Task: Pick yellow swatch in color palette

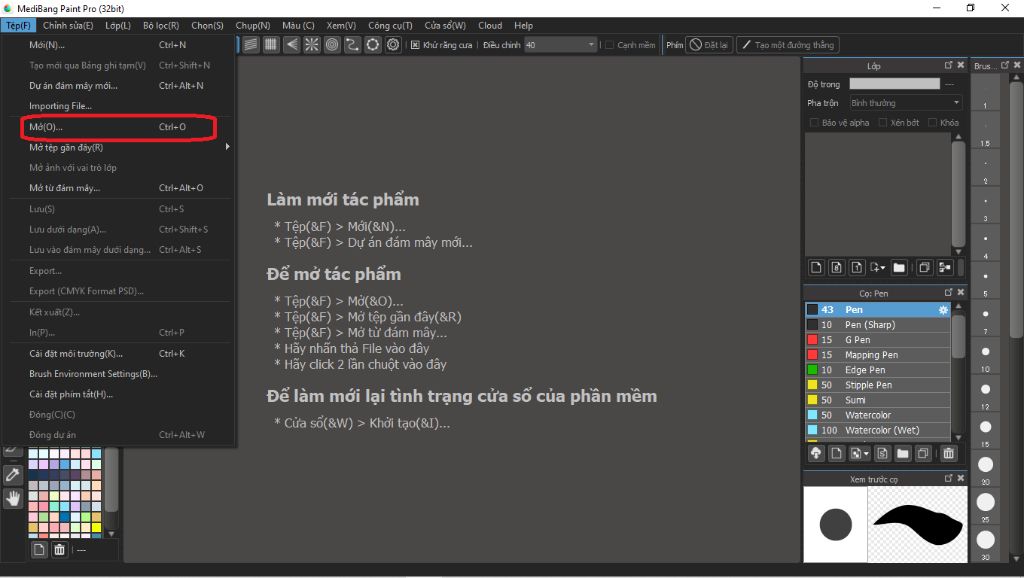Action: (x=97, y=527)
